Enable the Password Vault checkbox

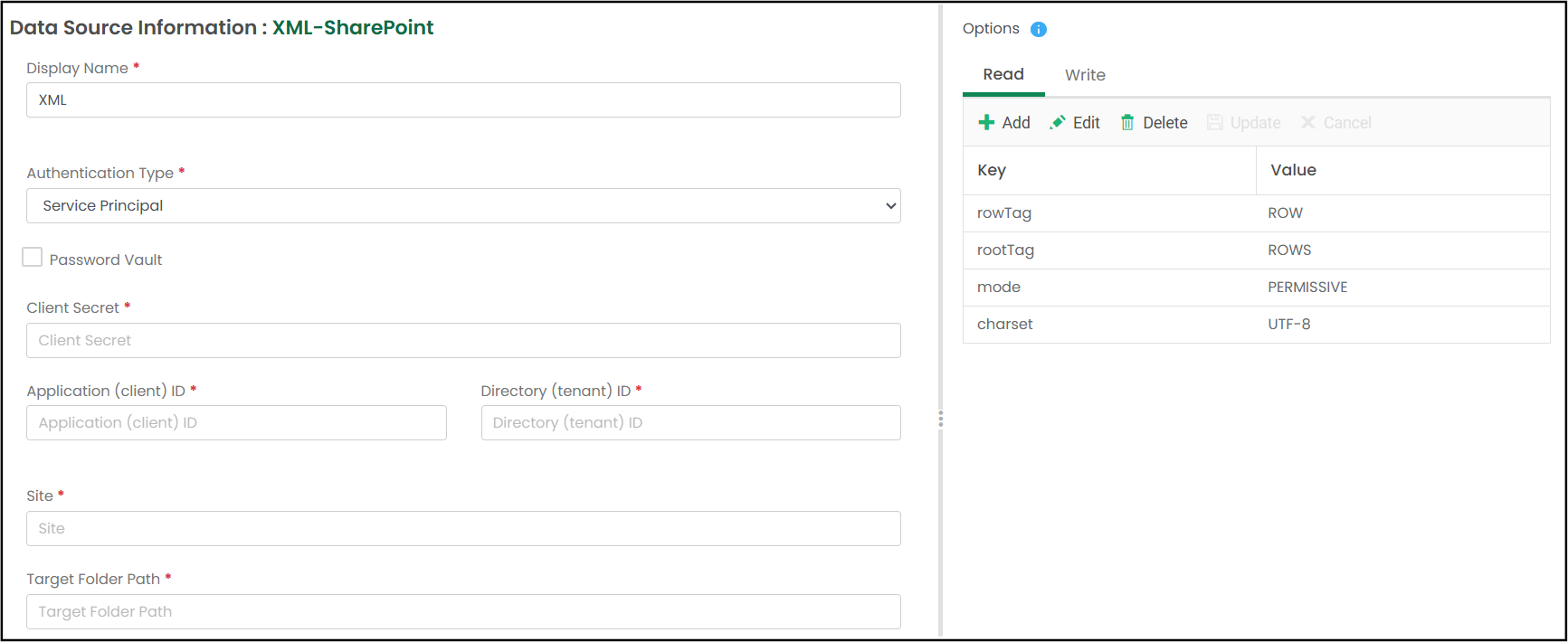coord(32,257)
